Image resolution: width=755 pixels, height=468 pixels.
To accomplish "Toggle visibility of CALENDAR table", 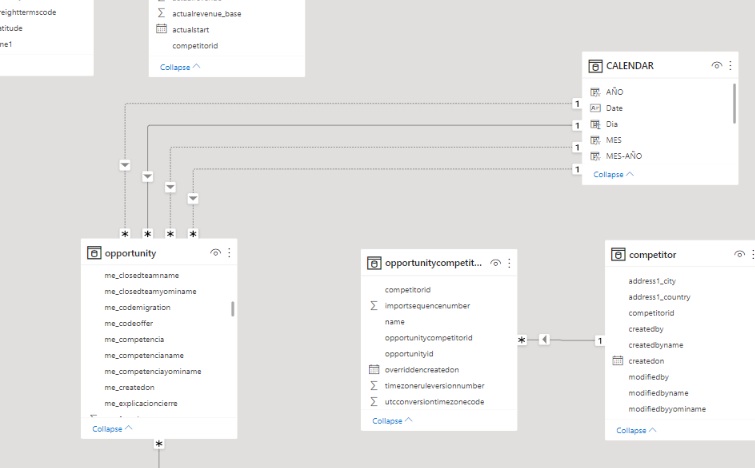I will [716, 65].
